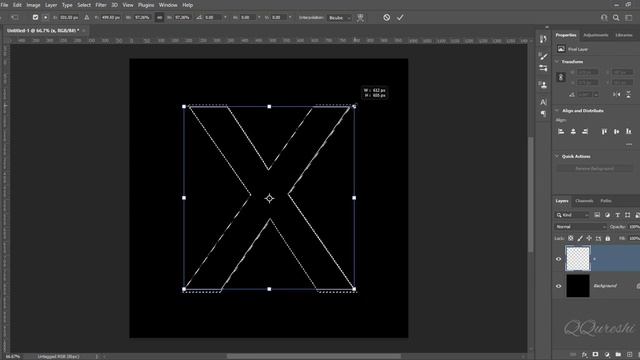
Task: Add a layer mask button
Action: coord(596,355)
